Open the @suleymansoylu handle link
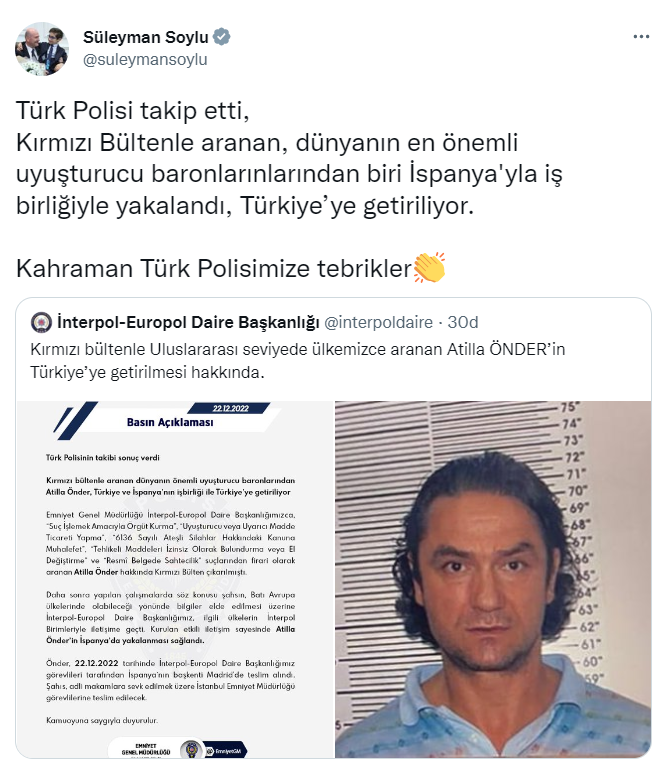Image resolution: width=668 pixels, height=773 pixels. [x=145, y=60]
